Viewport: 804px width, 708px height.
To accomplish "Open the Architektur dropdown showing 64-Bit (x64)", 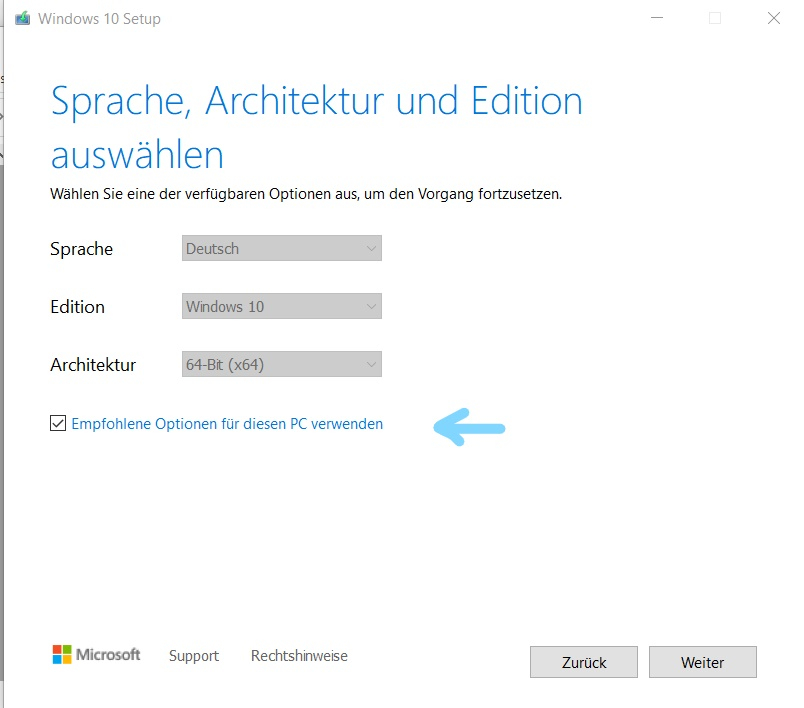I will 282,364.
